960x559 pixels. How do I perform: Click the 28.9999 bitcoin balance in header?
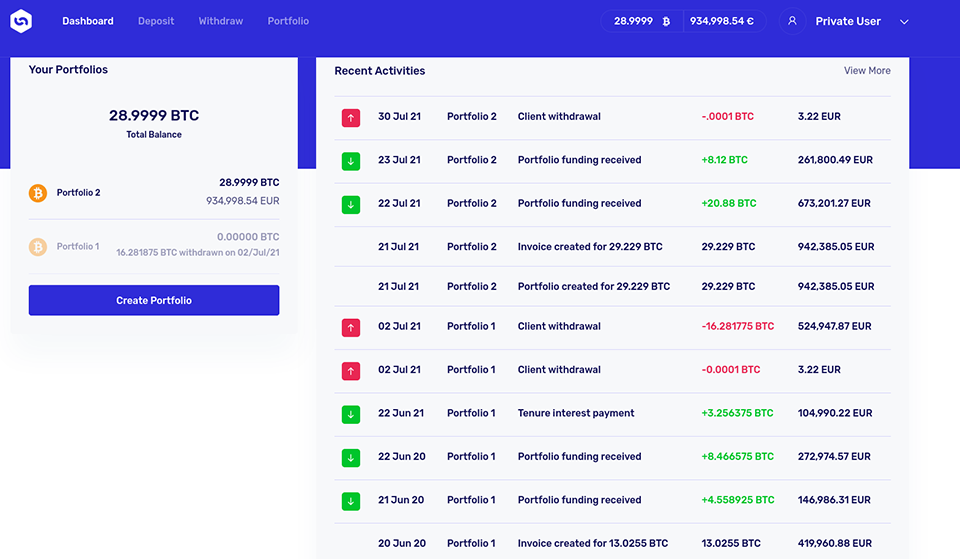[642, 21]
